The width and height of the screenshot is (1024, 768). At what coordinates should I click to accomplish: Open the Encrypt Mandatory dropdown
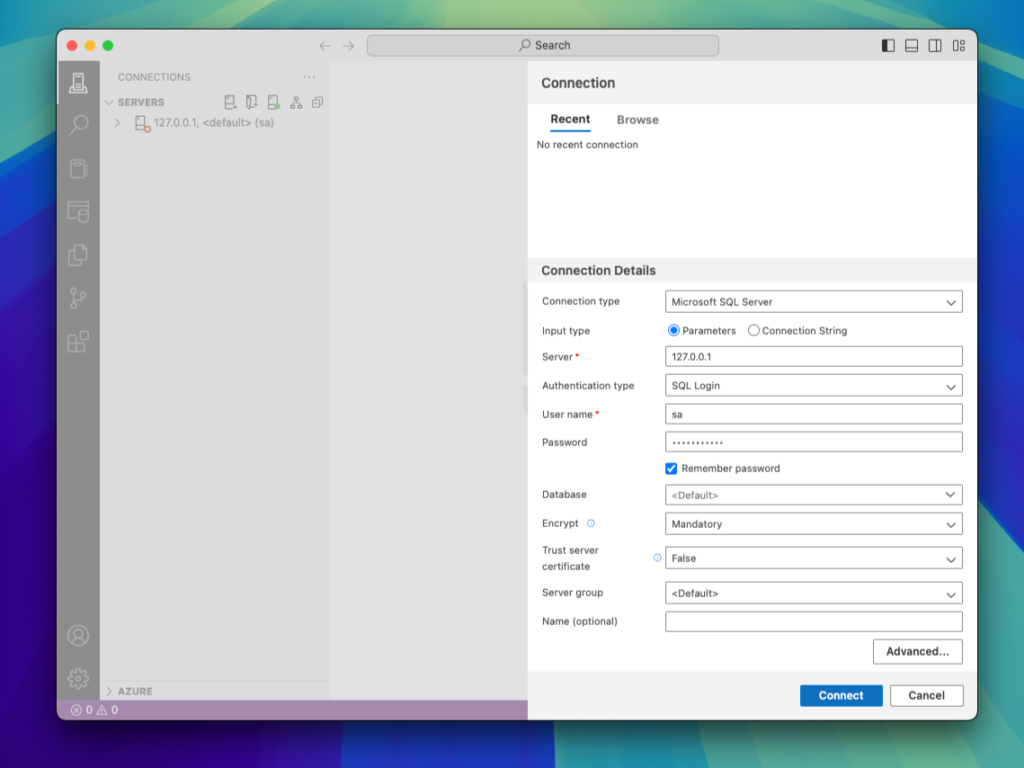click(x=813, y=524)
